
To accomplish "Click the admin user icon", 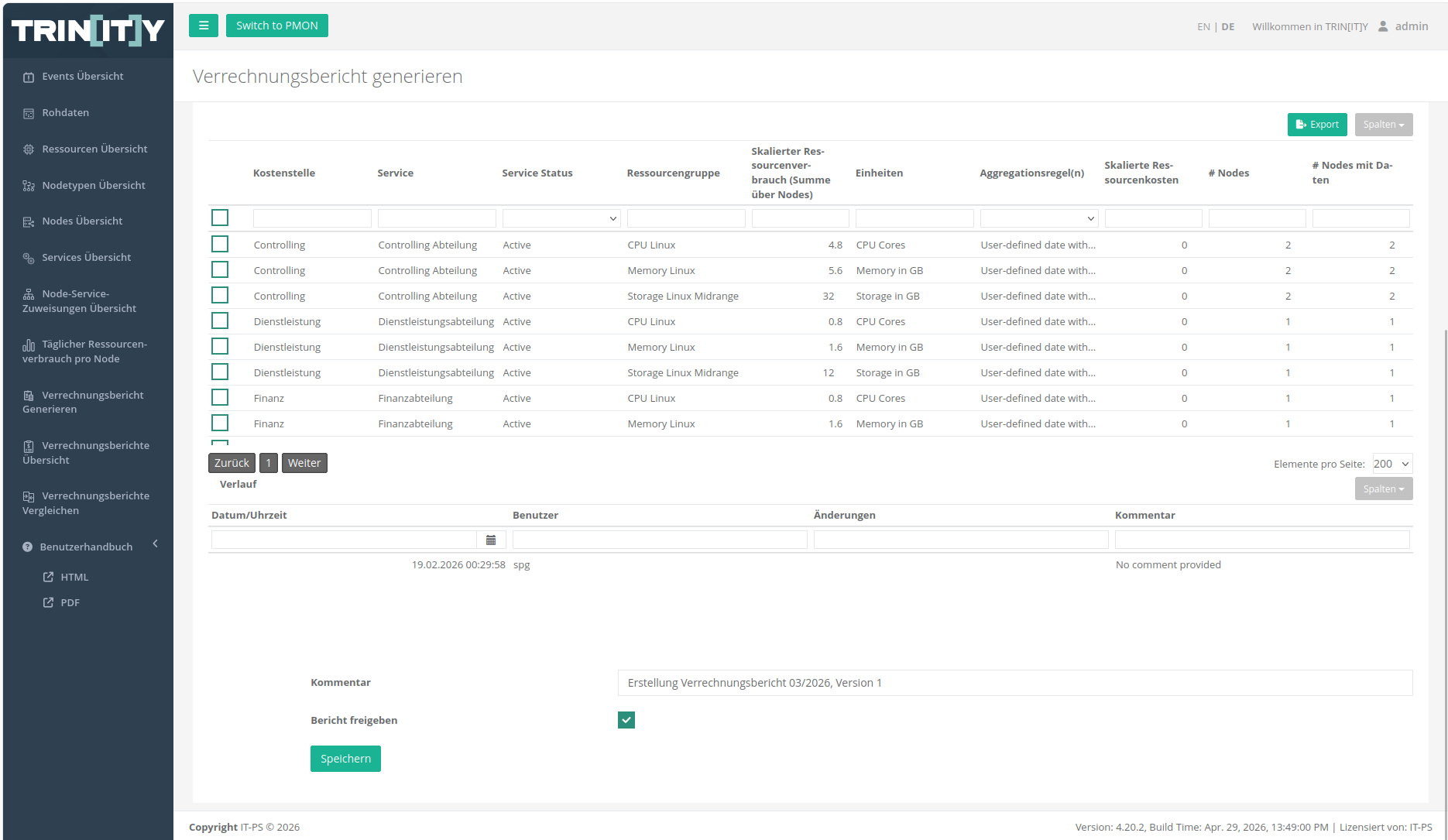I will point(1383,26).
